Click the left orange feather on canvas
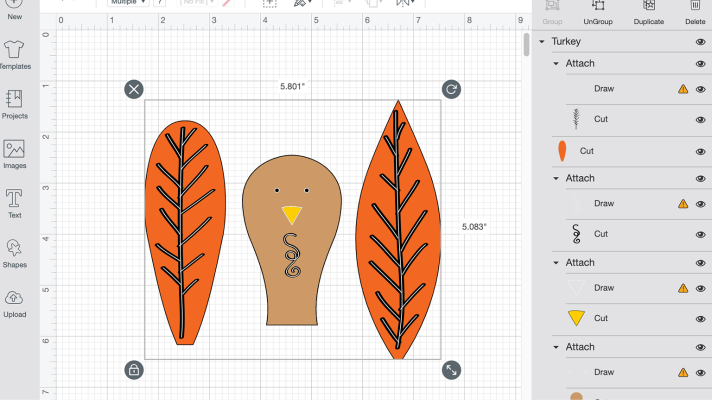This screenshot has width=712, height=400. pos(185,232)
